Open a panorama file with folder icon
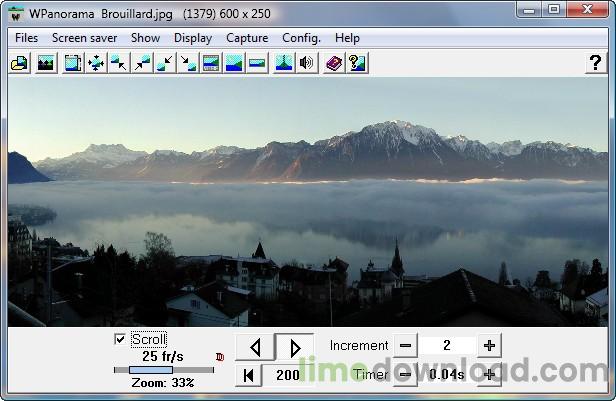Image resolution: width=616 pixels, height=401 pixels. tap(19, 63)
